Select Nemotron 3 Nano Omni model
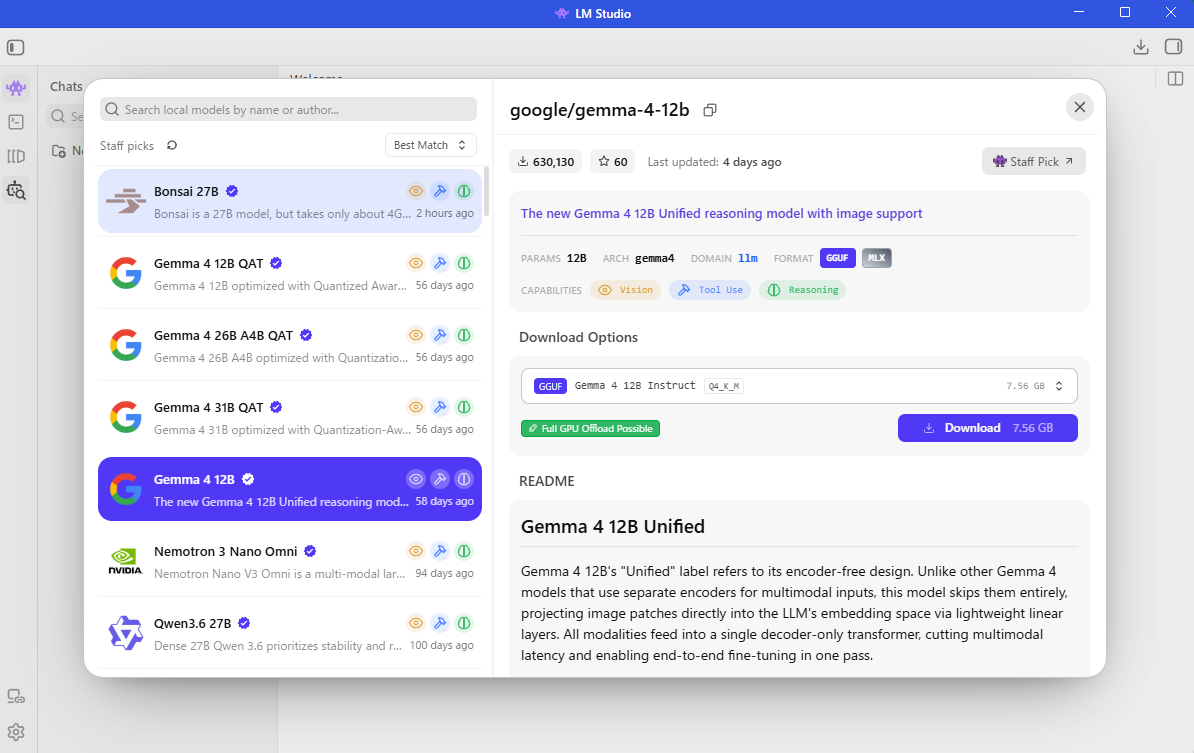 290,561
